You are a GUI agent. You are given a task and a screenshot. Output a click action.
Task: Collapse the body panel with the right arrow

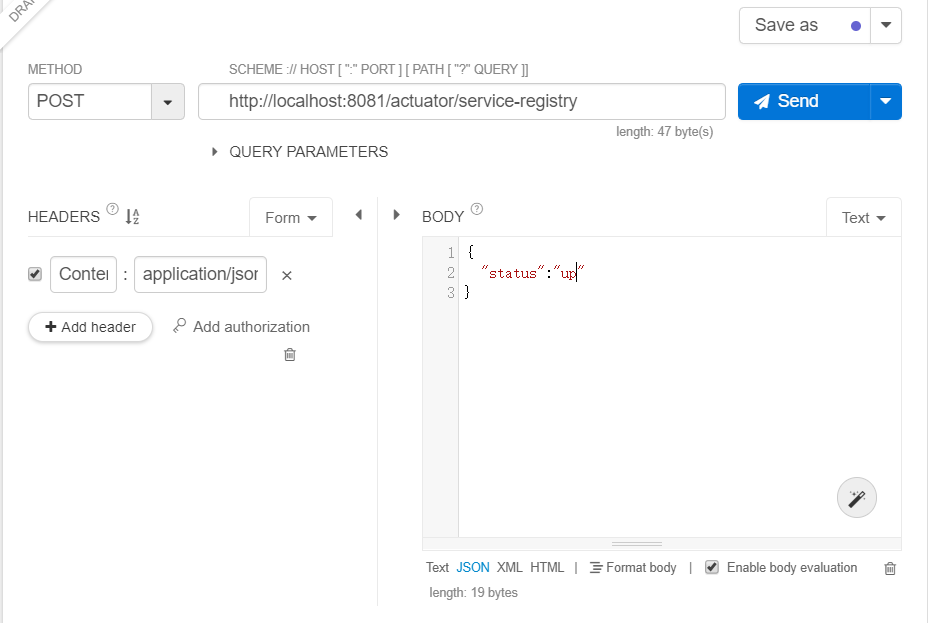[x=396, y=215]
